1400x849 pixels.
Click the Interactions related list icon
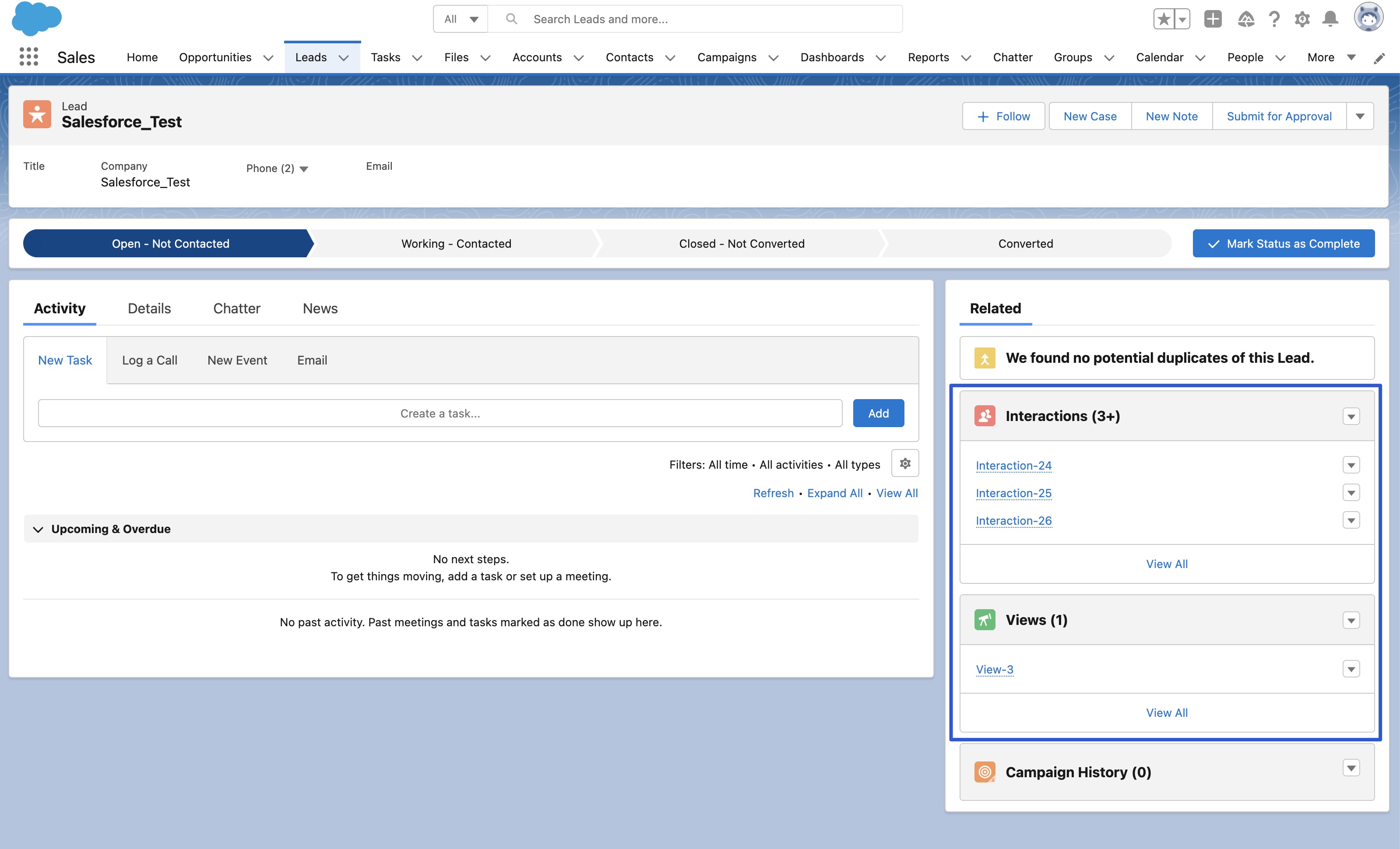[985, 416]
